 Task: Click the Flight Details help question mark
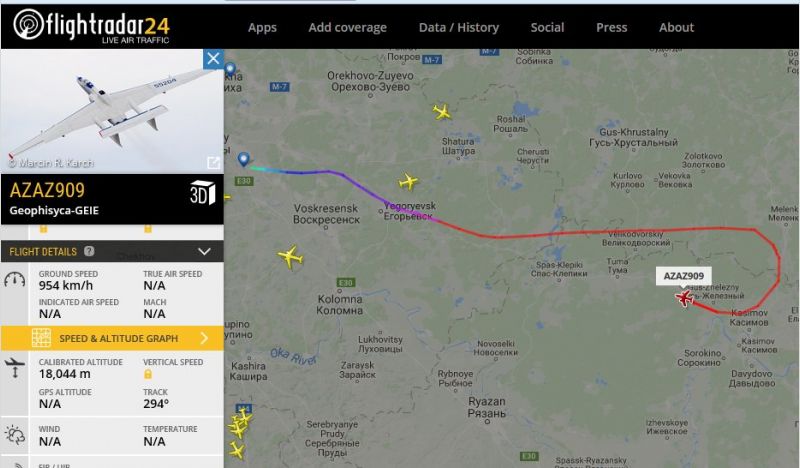point(89,251)
